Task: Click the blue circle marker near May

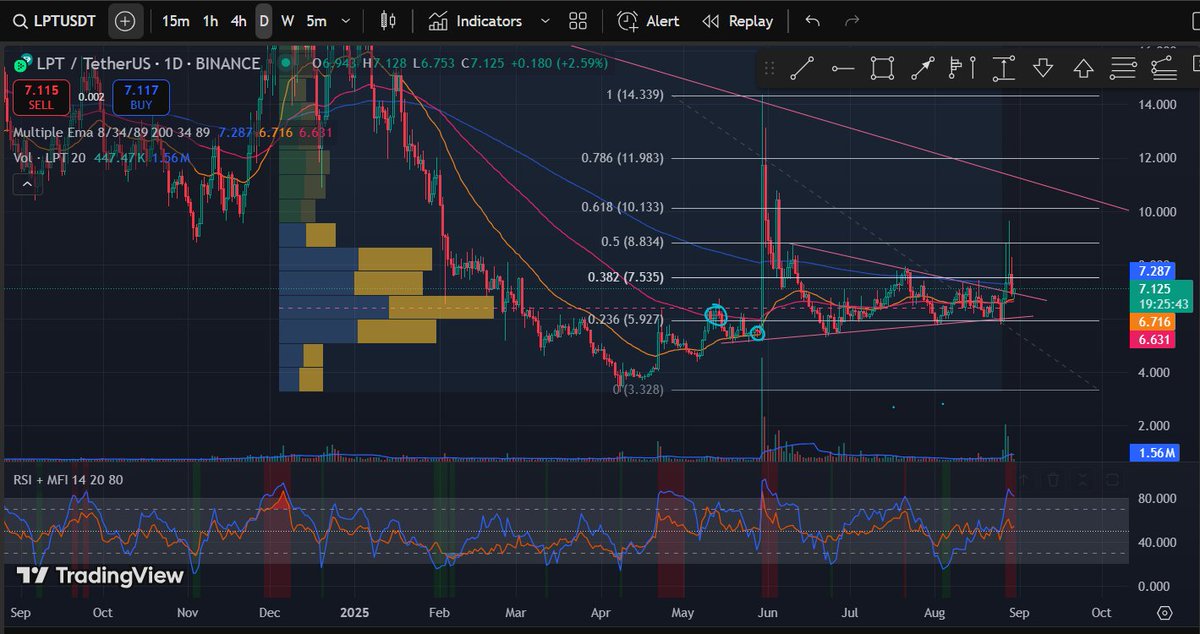Action: click(x=716, y=315)
